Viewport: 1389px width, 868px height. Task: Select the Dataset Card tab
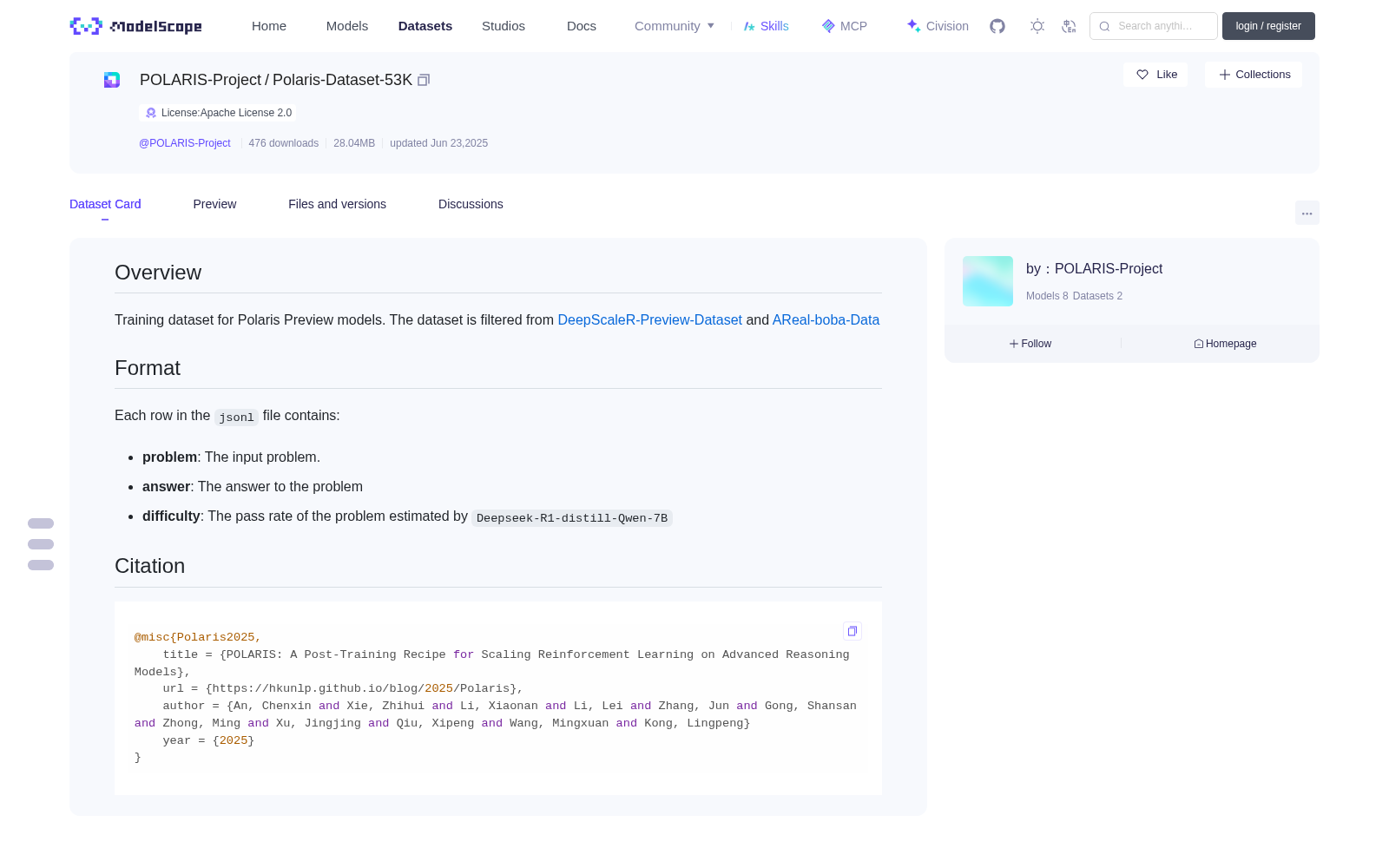(105, 204)
